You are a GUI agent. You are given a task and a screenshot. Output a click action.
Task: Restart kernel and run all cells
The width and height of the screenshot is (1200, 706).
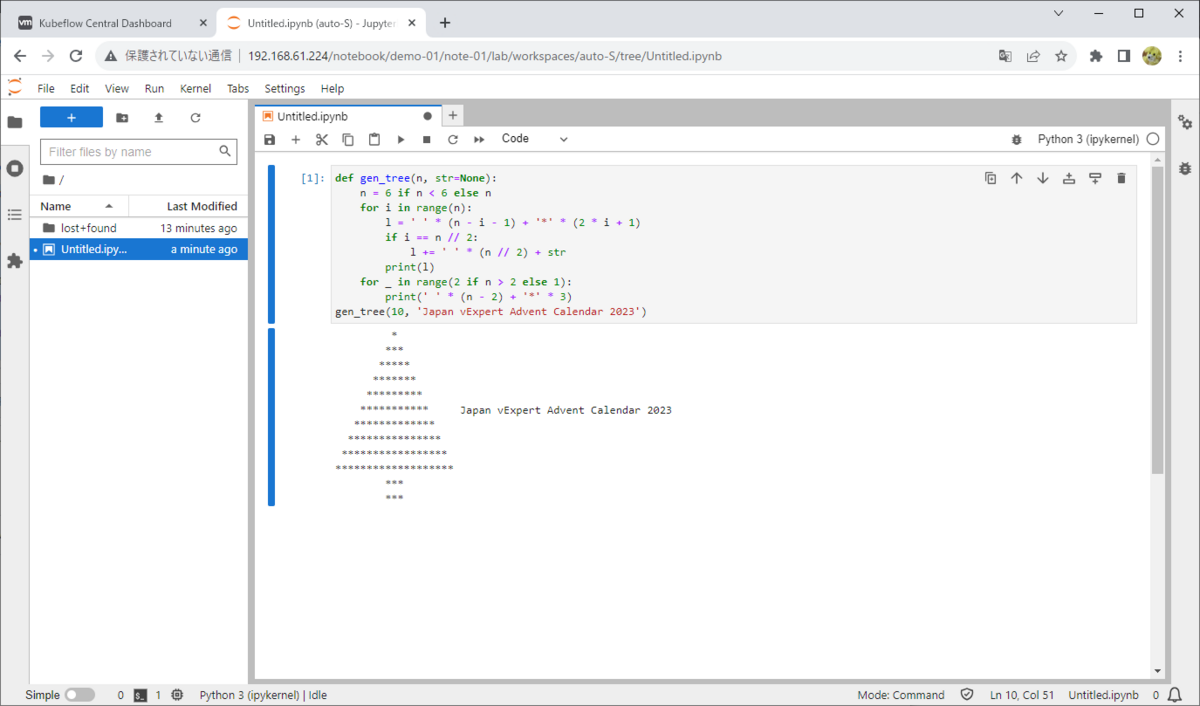pyautogui.click(x=479, y=140)
